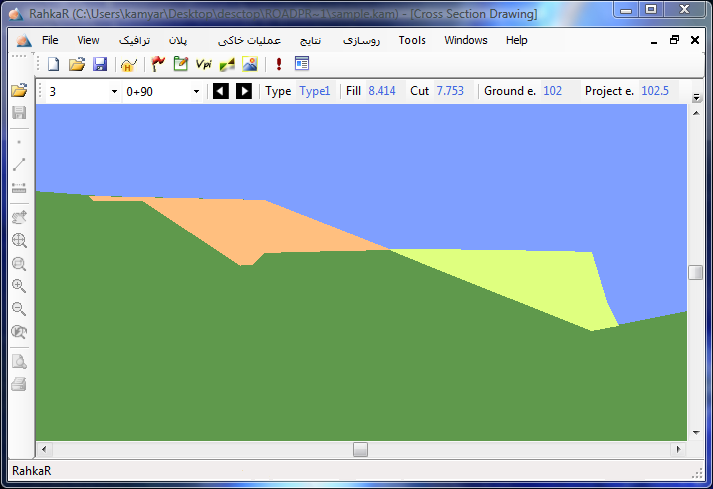713x489 pixels.
Task: Click the grayed save icon in left sidebar
Action: point(19,112)
